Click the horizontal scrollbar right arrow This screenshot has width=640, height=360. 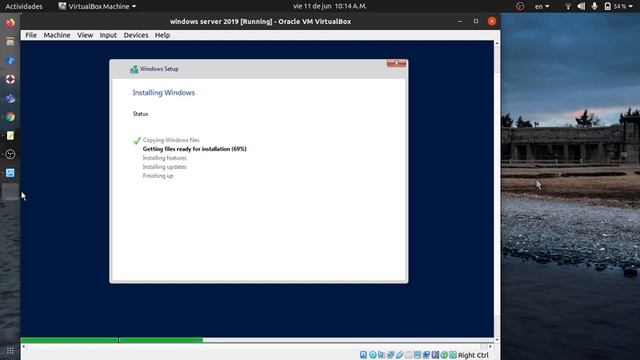(490, 347)
